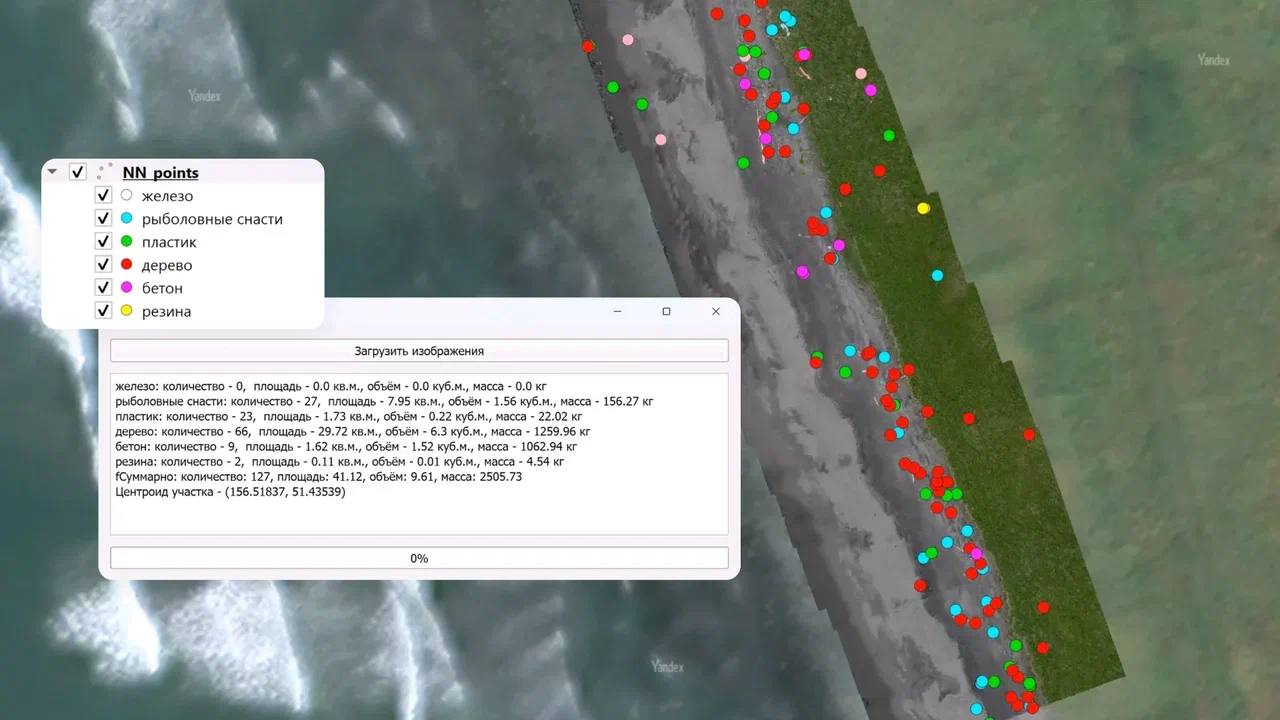Click the green circle symbol for пластик
The width and height of the screenshot is (1280, 720).
(126, 242)
